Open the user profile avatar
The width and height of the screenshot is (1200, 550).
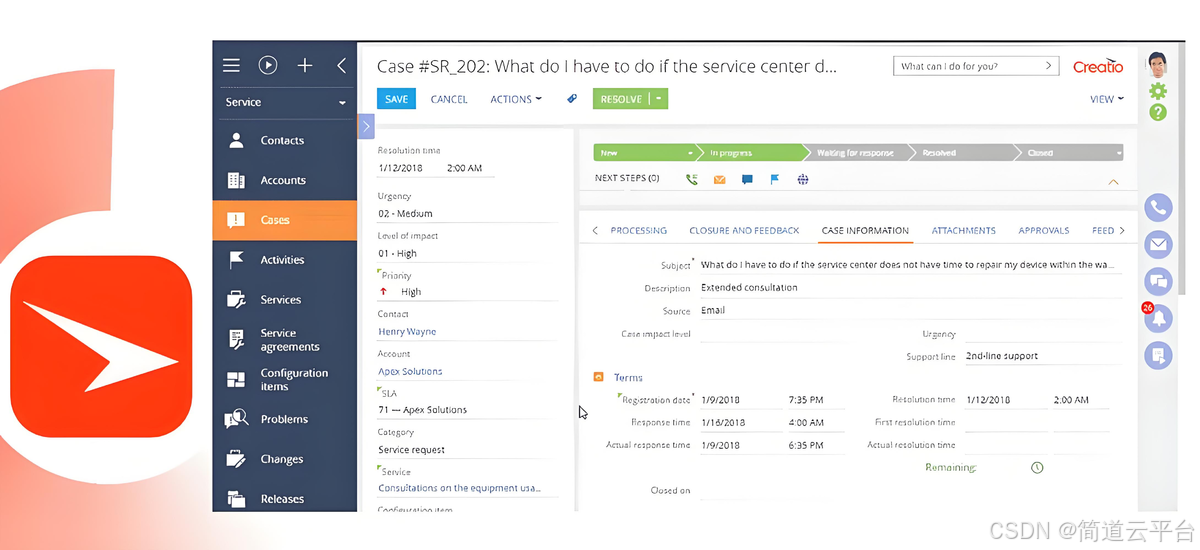click(x=1158, y=64)
